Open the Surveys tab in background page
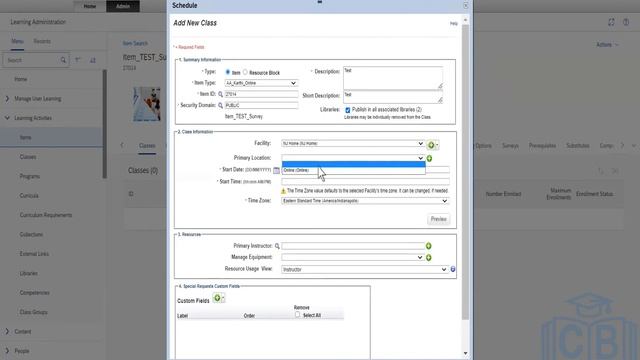Screen dimensions: 640x360 click(510, 146)
